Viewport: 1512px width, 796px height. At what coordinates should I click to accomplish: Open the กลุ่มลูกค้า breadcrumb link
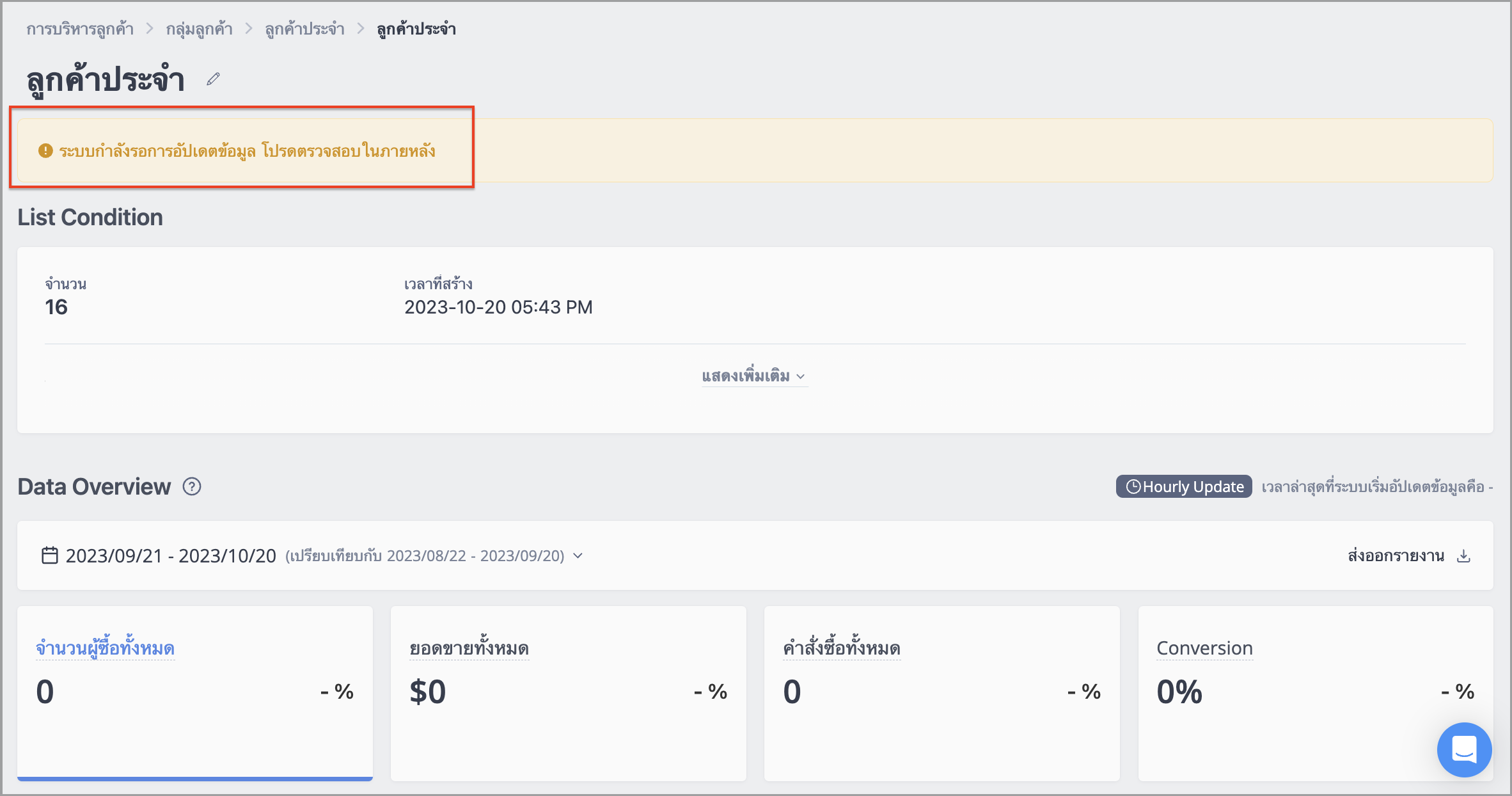tap(199, 29)
